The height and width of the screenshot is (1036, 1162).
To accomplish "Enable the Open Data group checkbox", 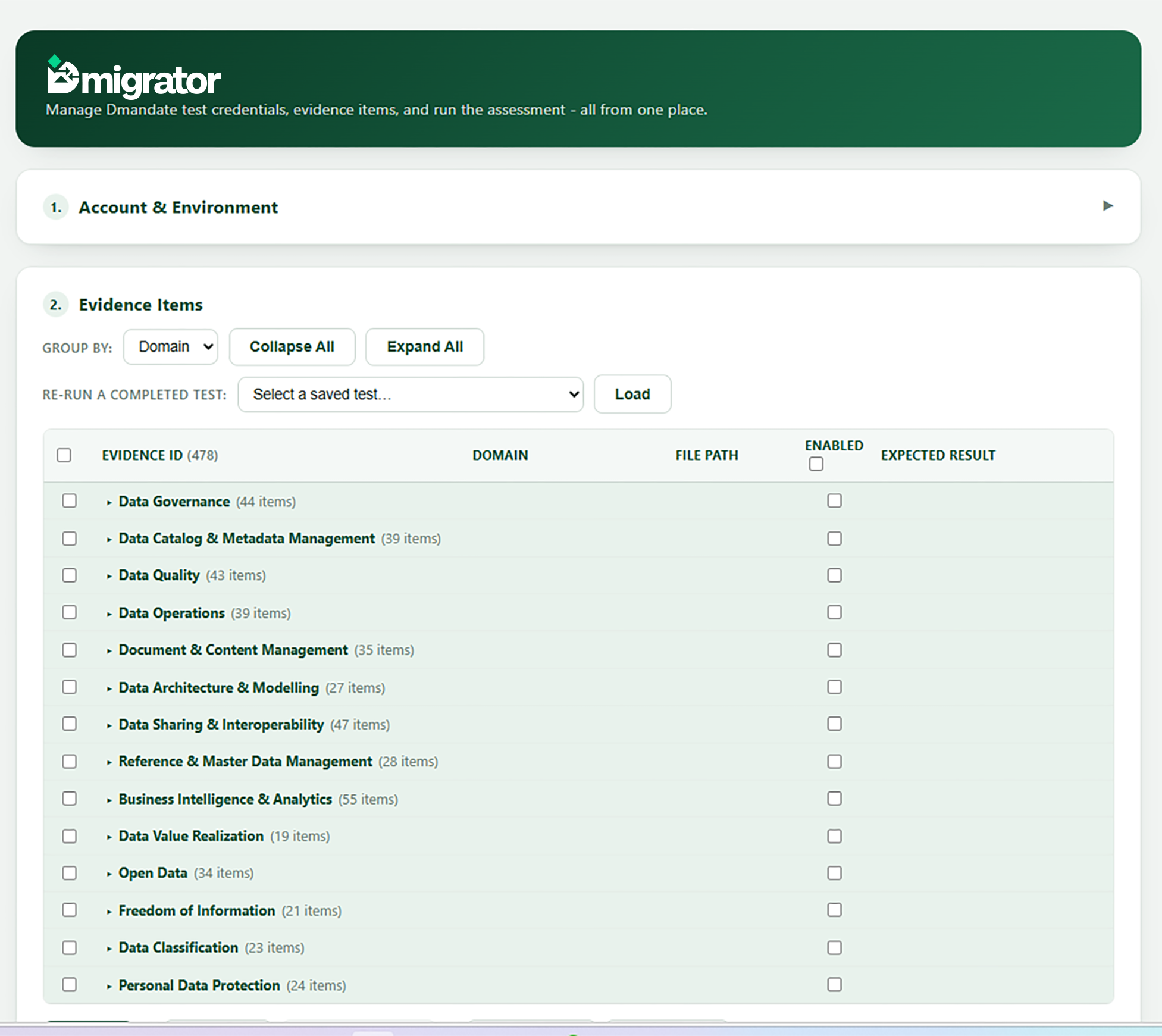I will (834, 873).
